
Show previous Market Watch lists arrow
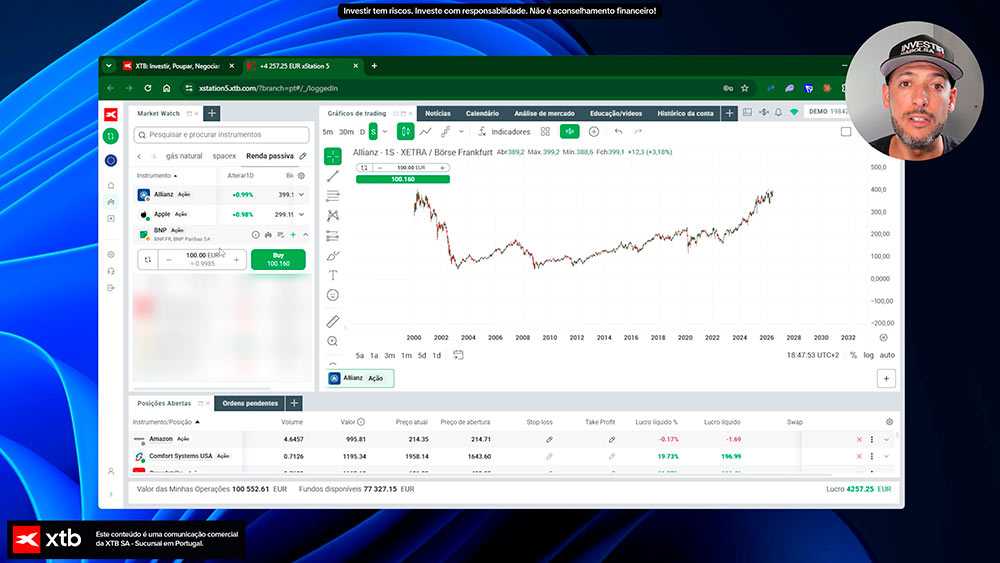tap(139, 156)
